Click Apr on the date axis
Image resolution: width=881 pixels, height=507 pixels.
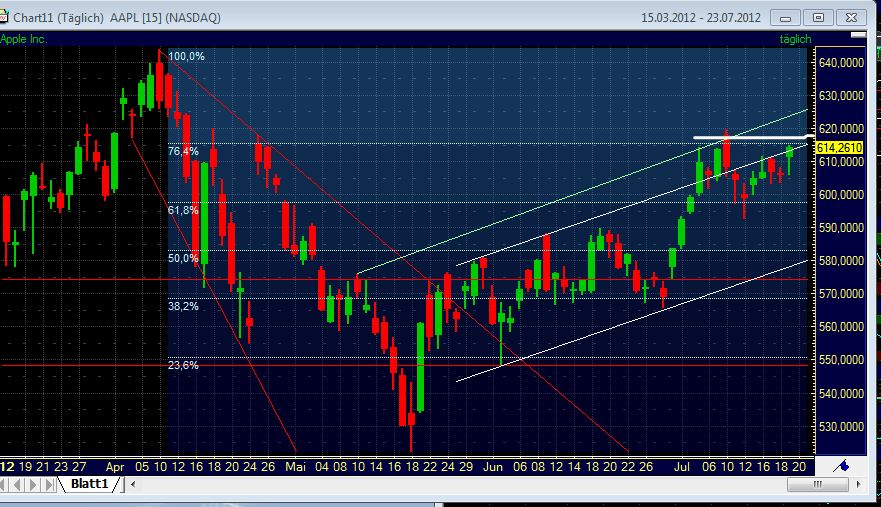[x=115, y=467]
